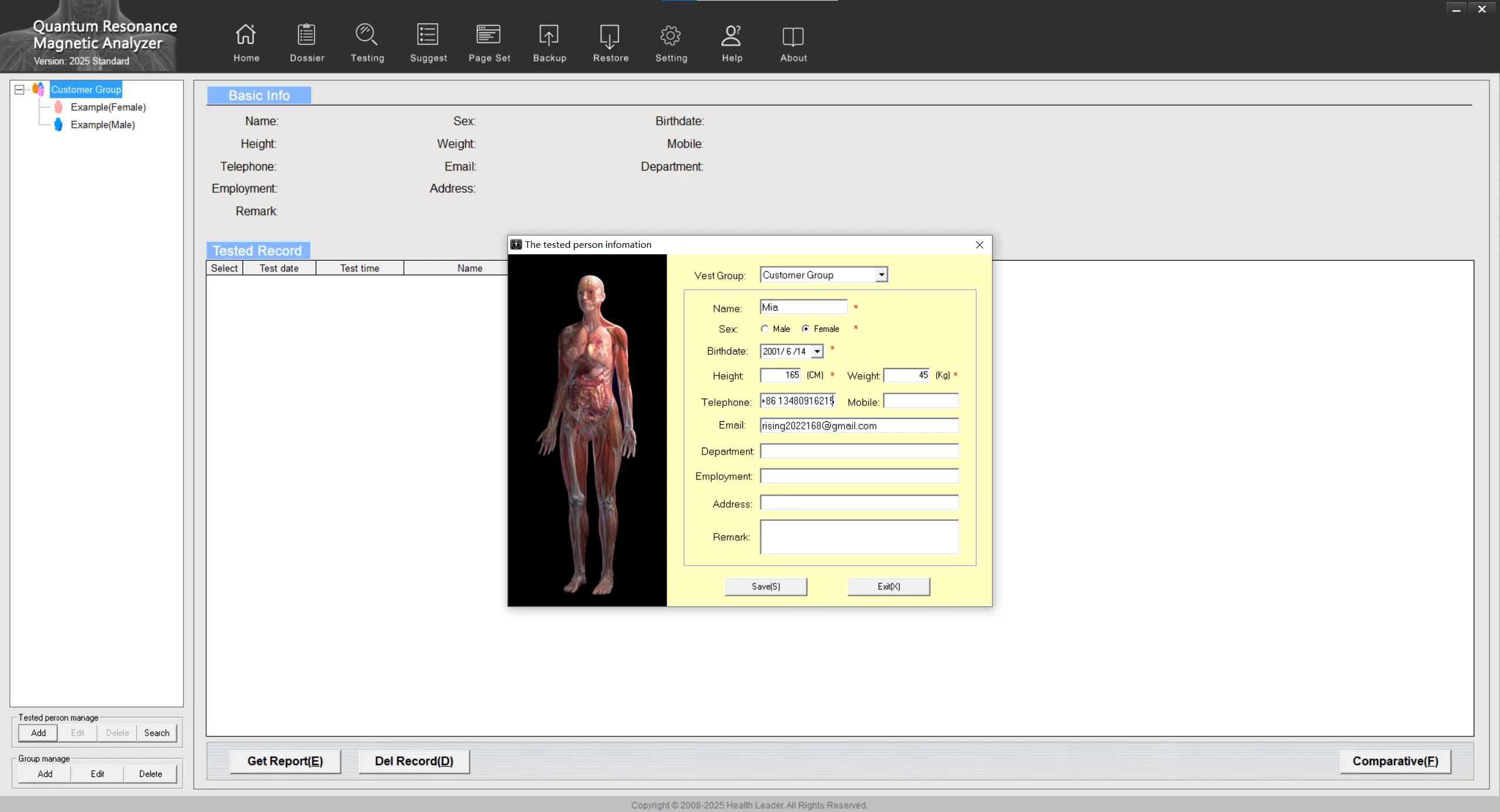
Task: Click the Get Report(E) button
Action: [x=285, y=761]
